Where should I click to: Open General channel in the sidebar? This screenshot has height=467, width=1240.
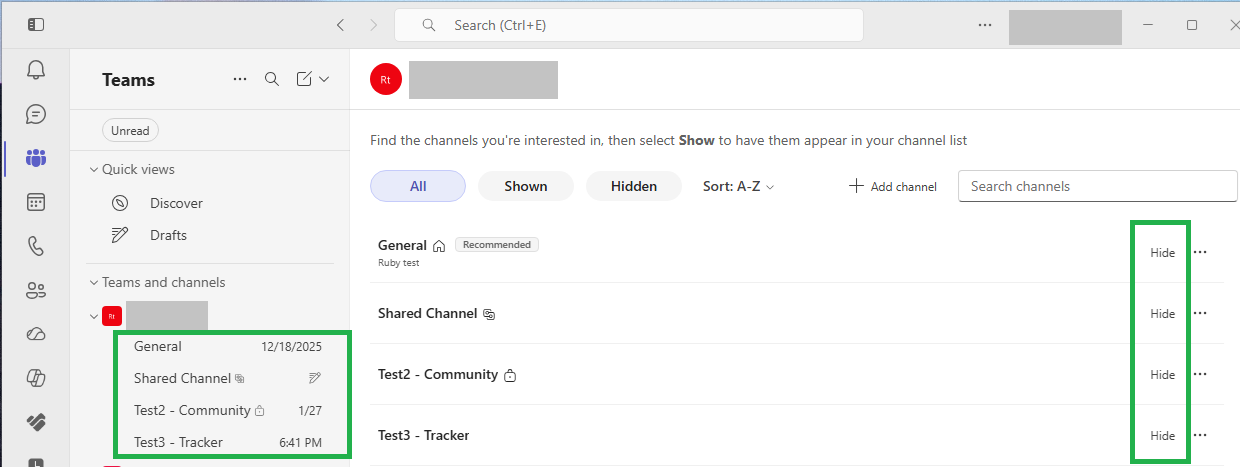[230, 347]
